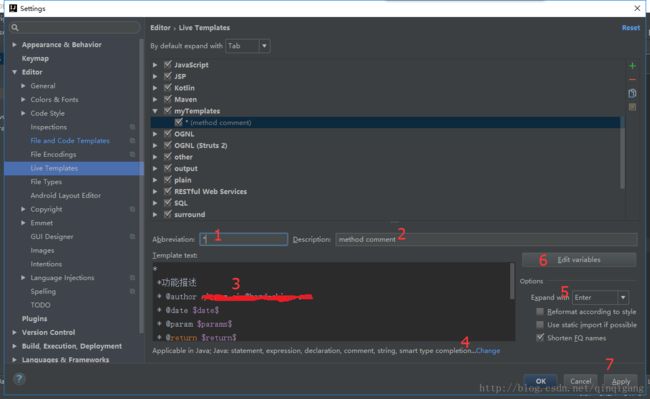The height and width of the screenshot is (399, 650).
Task: Click the OK button
Action: point(540,381)
